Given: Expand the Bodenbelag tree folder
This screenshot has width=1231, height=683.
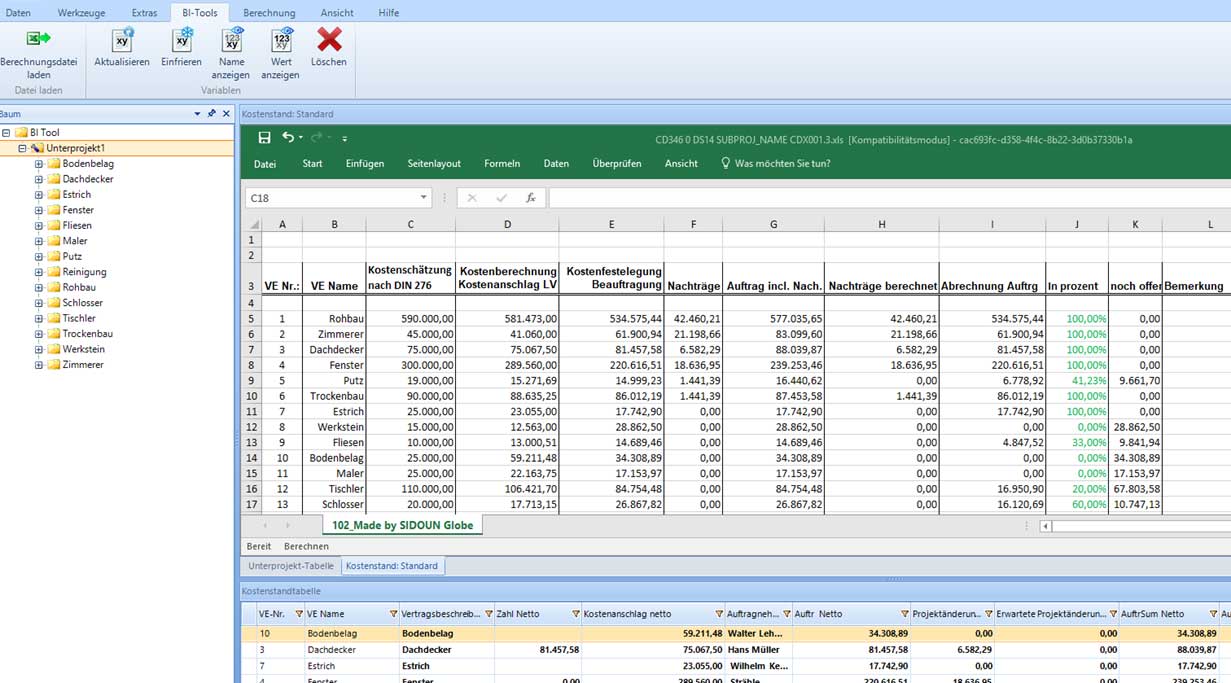Looking at the screenshot, I should (x=39, y=164).
